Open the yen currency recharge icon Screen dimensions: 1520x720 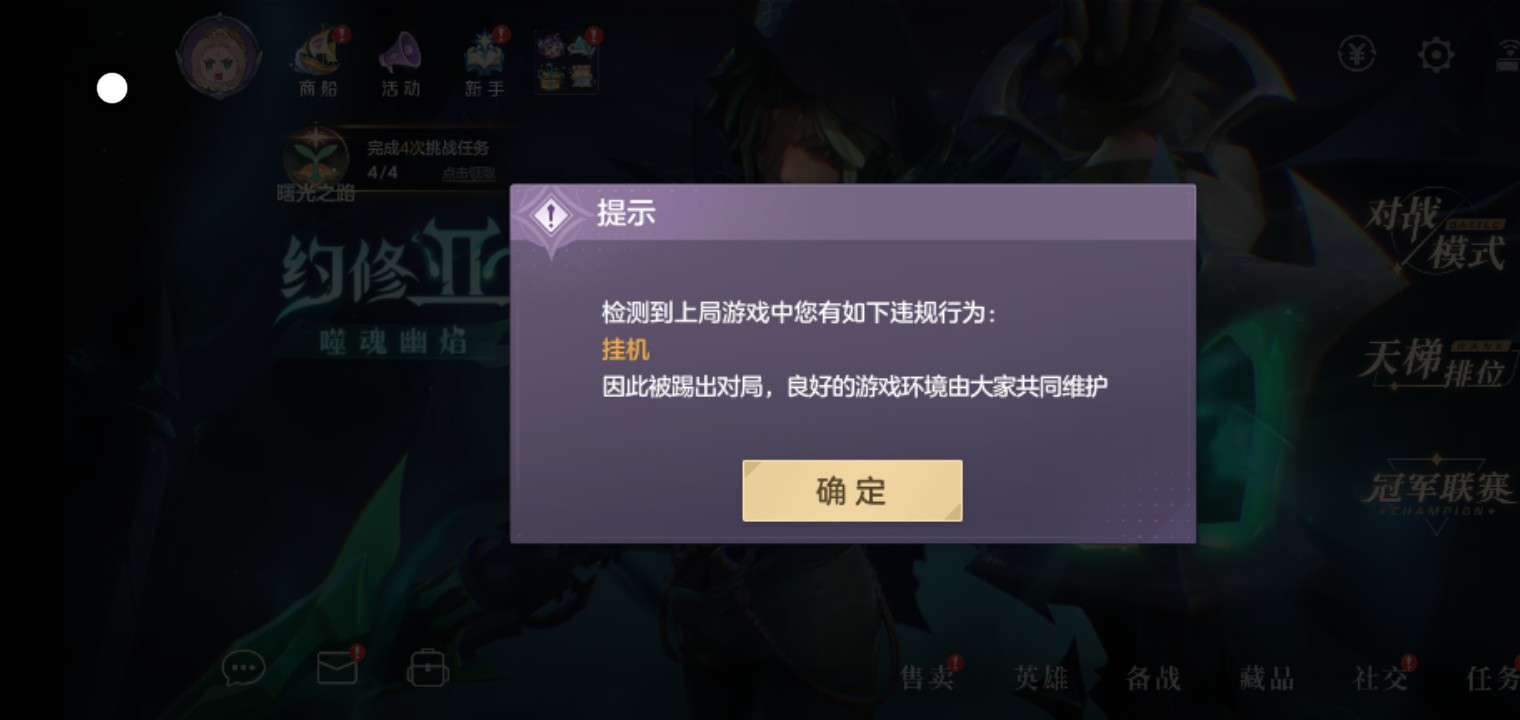pos(1357,54)
